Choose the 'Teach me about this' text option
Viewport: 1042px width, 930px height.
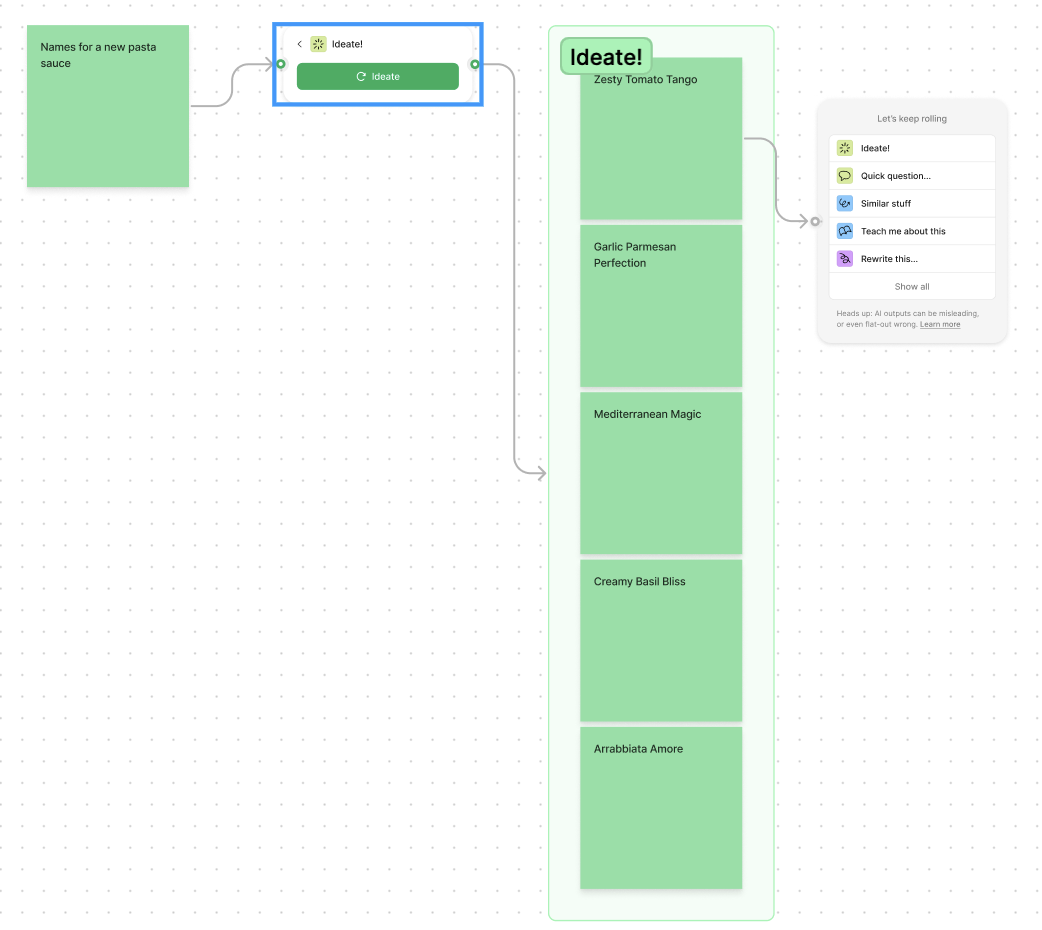click(903, 231)
